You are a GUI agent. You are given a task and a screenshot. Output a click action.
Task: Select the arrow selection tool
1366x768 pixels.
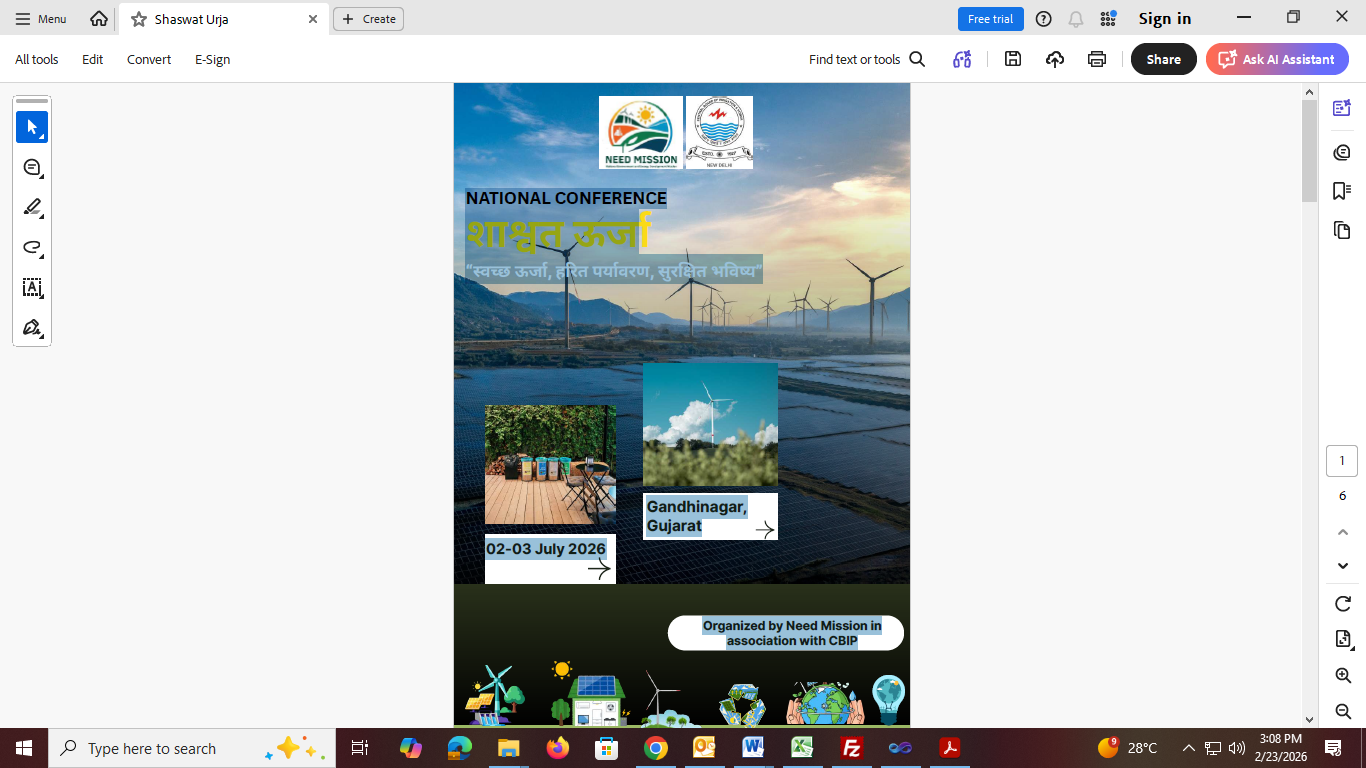tap(32, 127)
